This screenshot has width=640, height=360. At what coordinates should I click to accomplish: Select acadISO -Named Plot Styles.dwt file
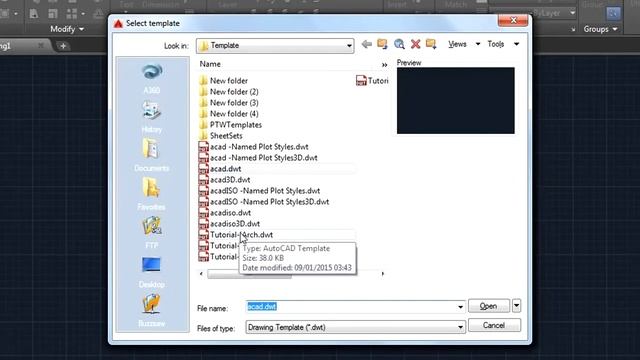[259, 191]
